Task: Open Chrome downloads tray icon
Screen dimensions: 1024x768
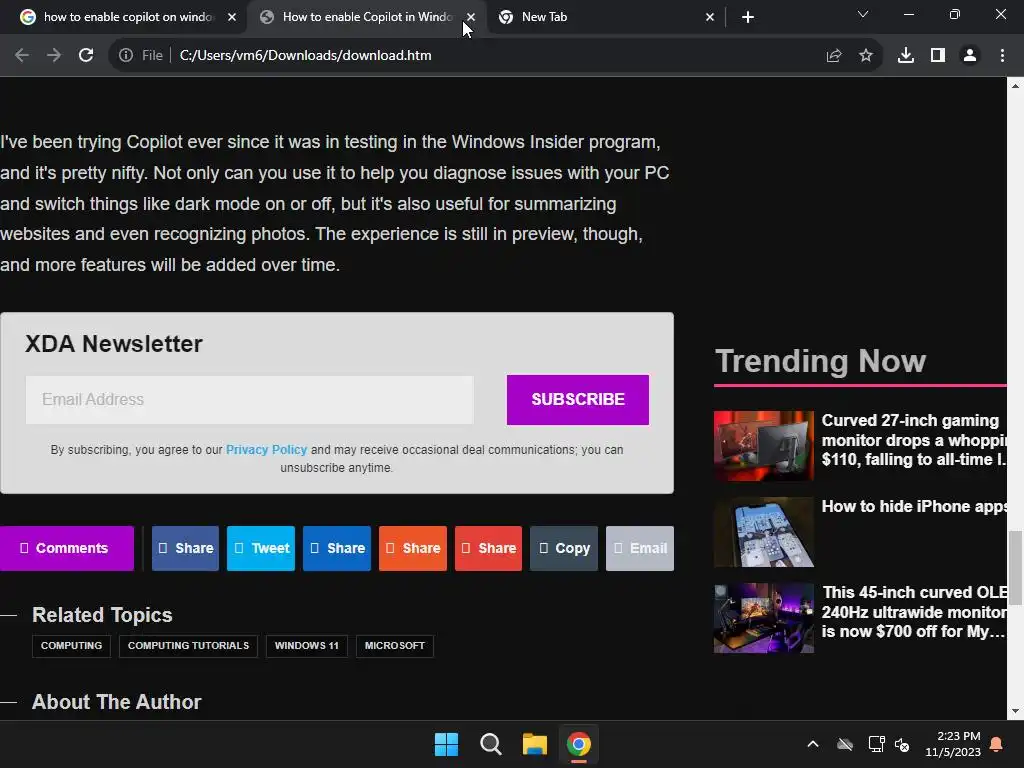Action: pos(906,56)
